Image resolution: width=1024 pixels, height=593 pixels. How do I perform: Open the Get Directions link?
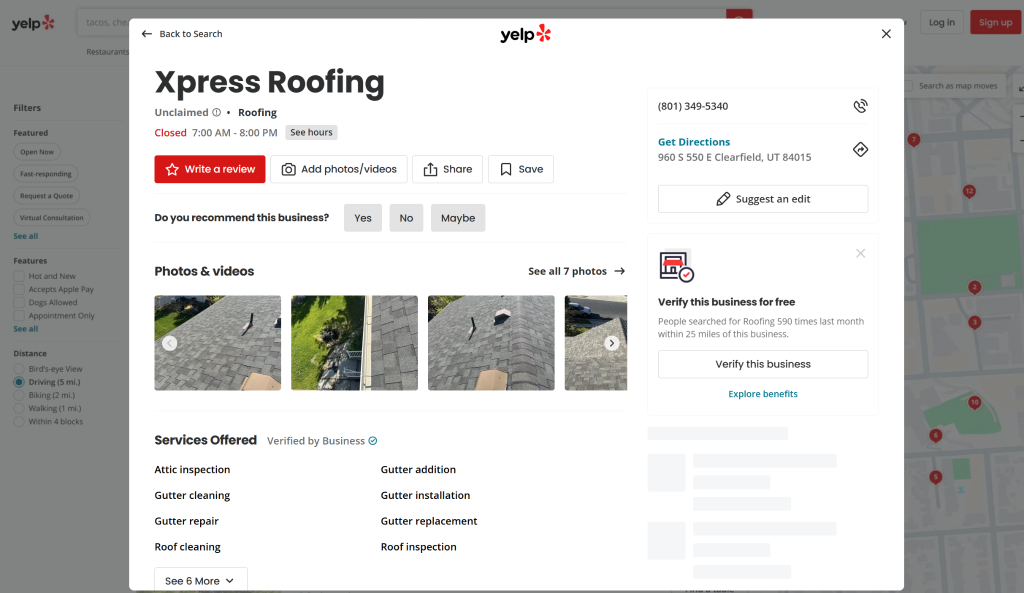pos(694,142)
